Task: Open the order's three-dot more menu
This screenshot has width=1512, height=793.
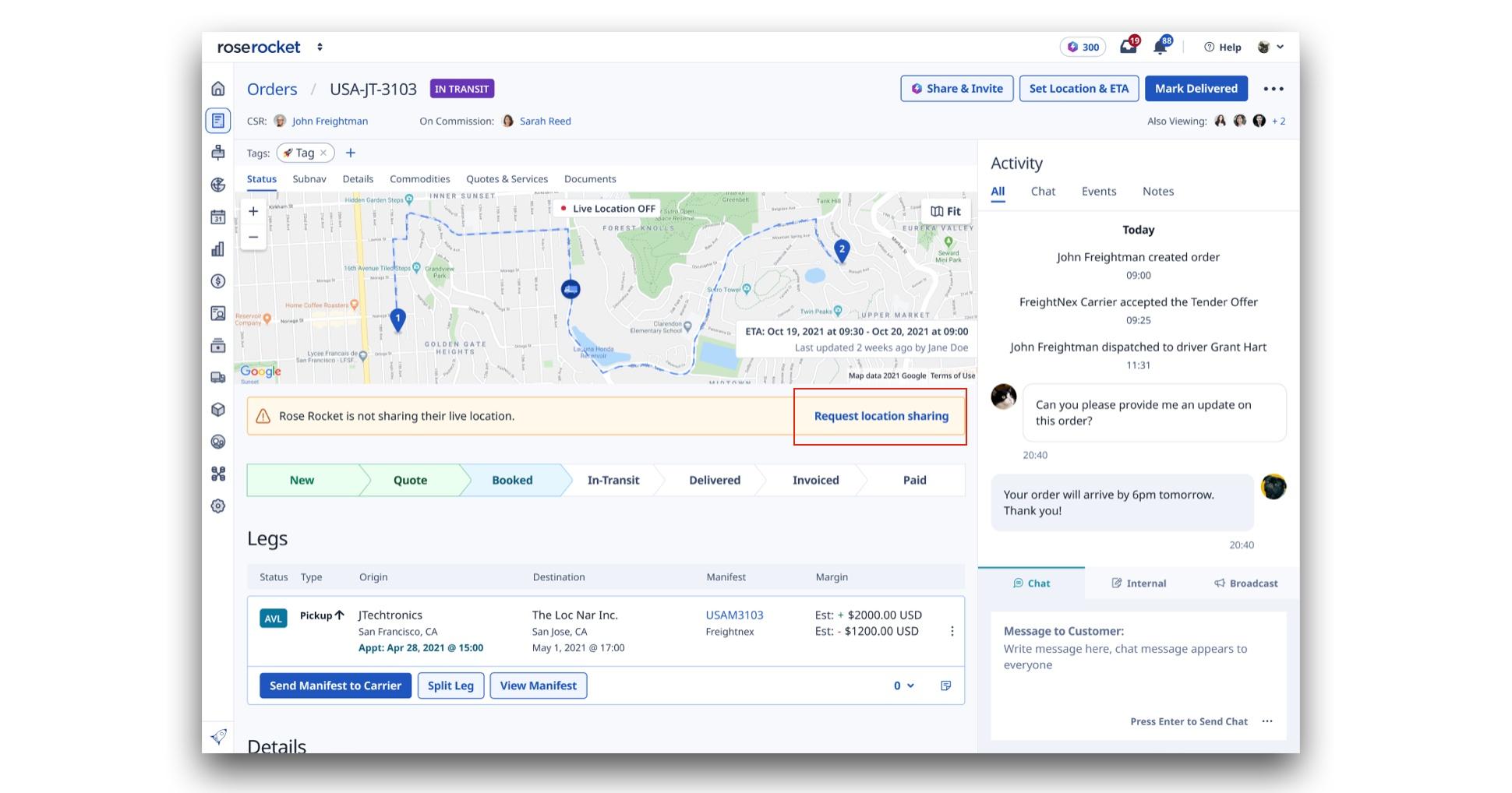Action: point(1274,89)
